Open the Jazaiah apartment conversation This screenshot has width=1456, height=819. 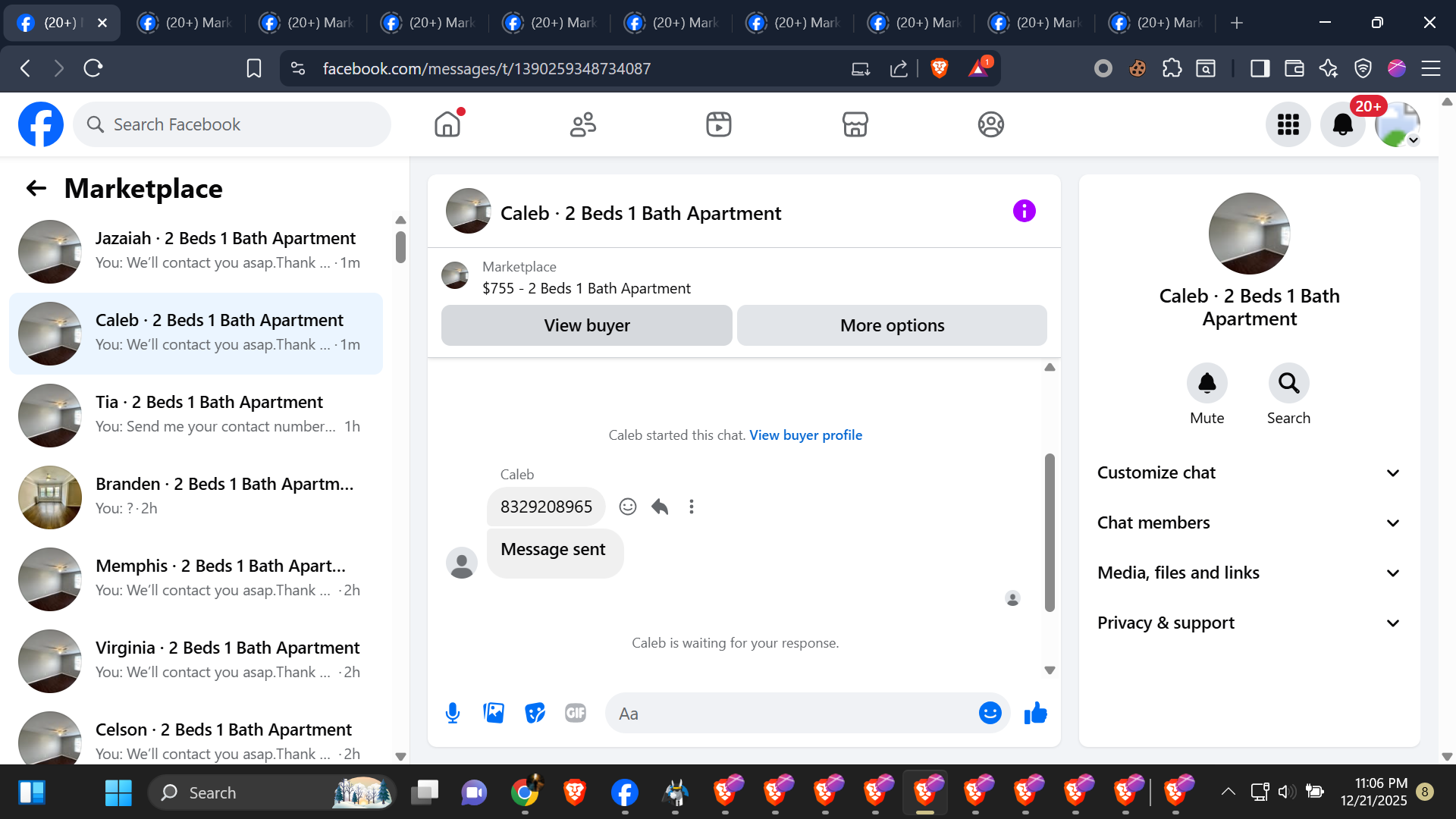point(196,251)
